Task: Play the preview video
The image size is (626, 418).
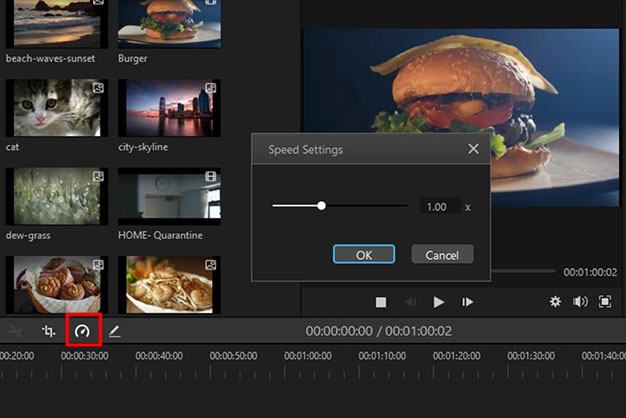Action: pos(439,302)
